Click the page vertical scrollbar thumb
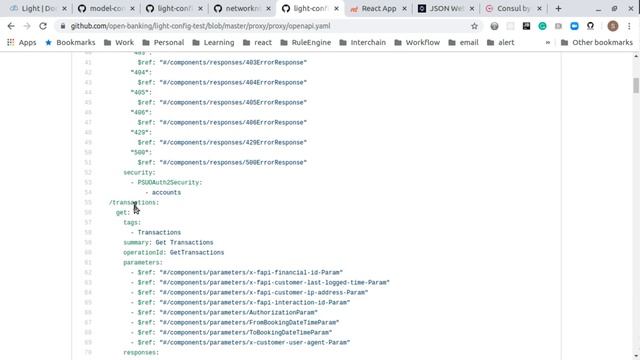 tap(636, 85)
